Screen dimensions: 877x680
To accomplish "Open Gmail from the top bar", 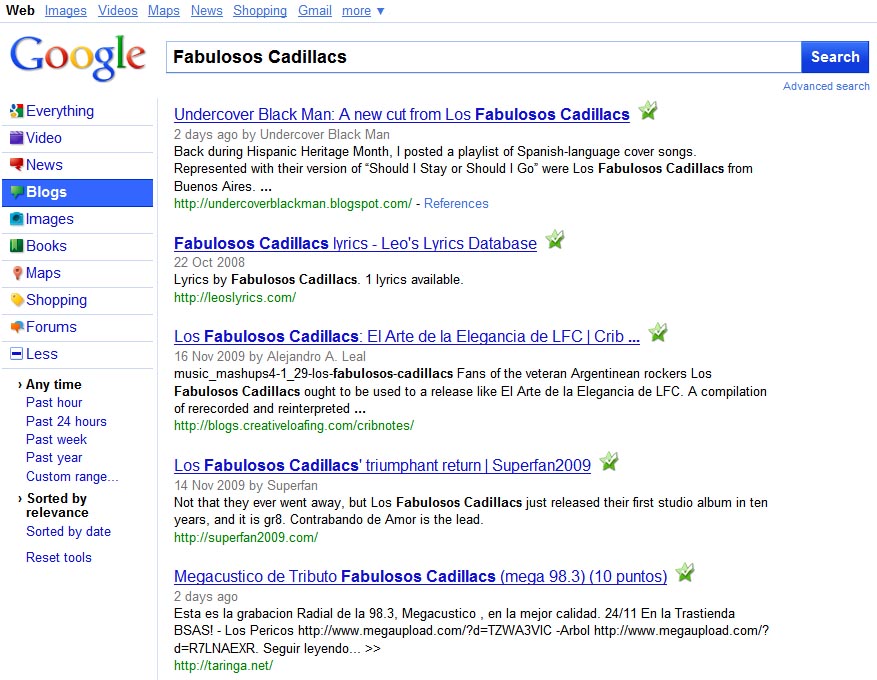I will click(315, 11).
